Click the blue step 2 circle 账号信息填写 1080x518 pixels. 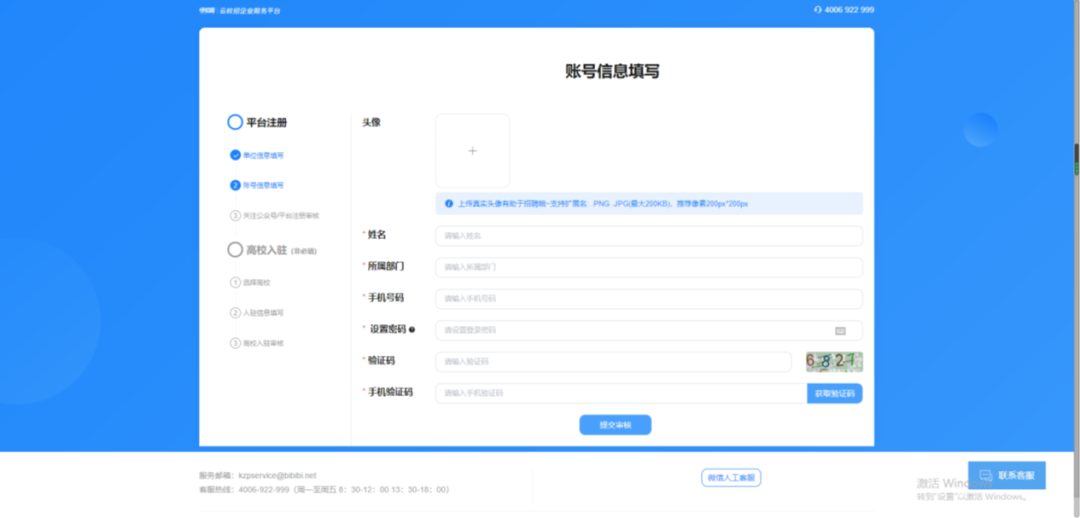[x=236, y=185]
